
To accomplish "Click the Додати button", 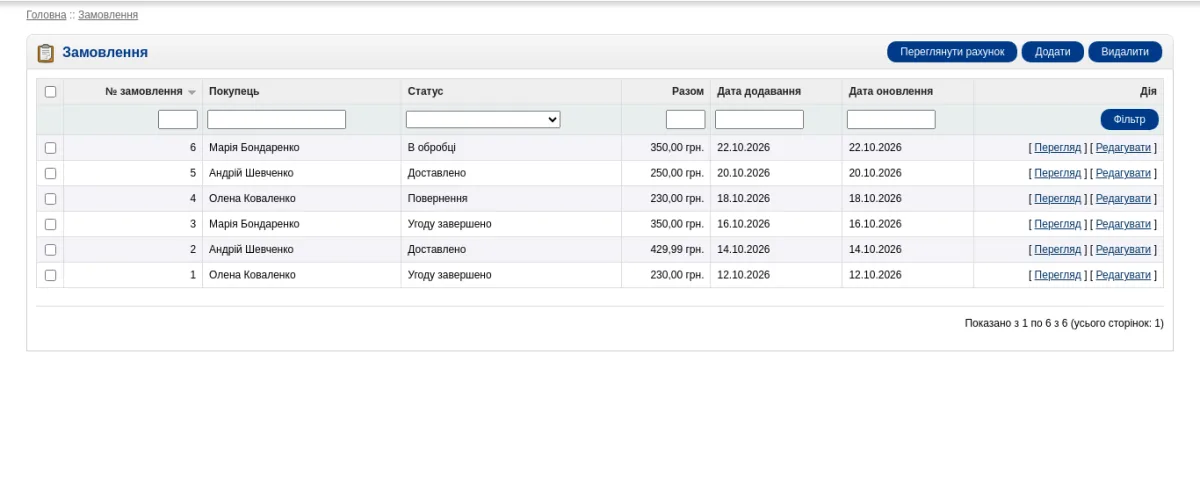I will [1053, 52].
